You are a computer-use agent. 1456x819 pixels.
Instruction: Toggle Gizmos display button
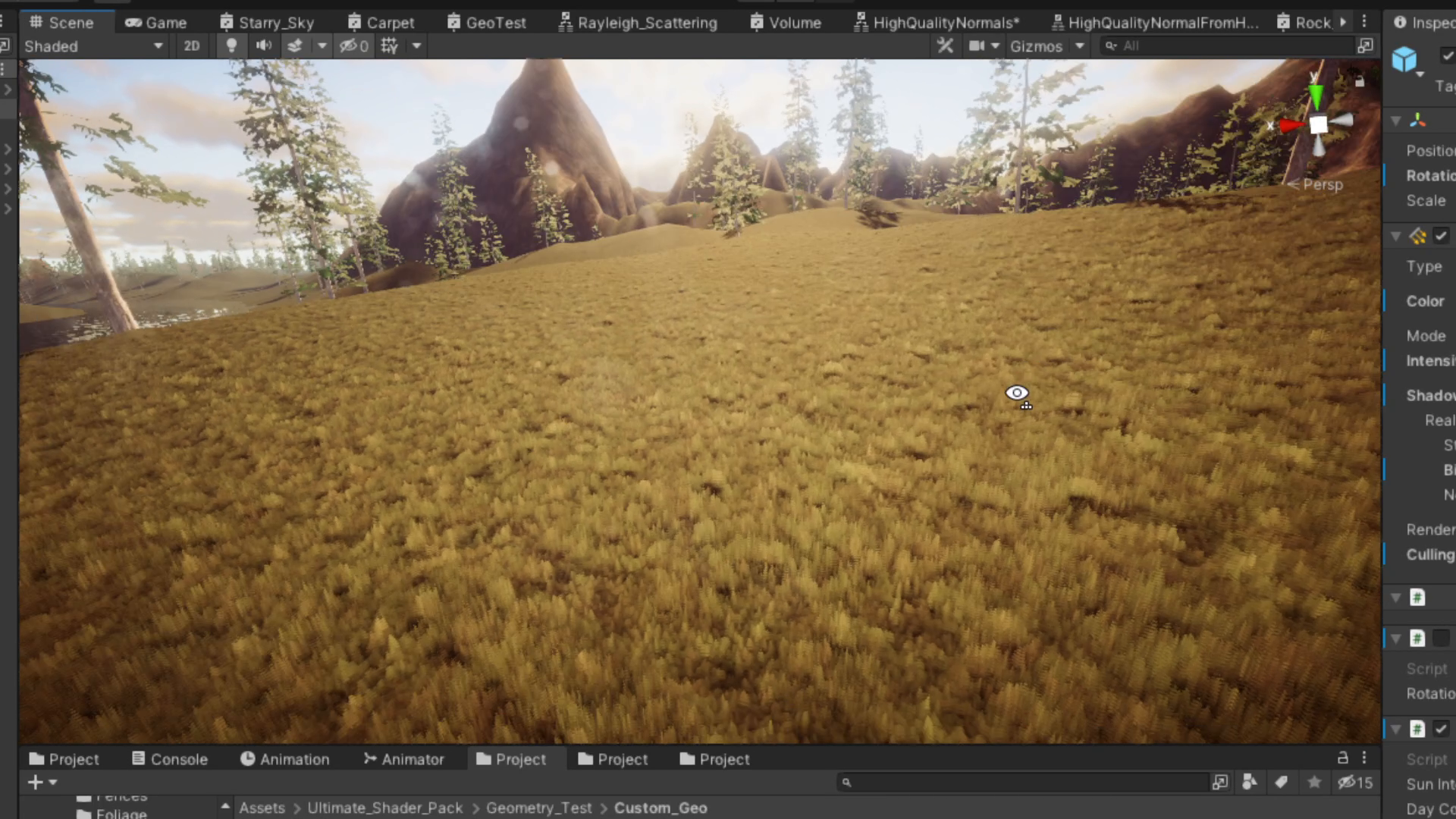click(1036, 45)
